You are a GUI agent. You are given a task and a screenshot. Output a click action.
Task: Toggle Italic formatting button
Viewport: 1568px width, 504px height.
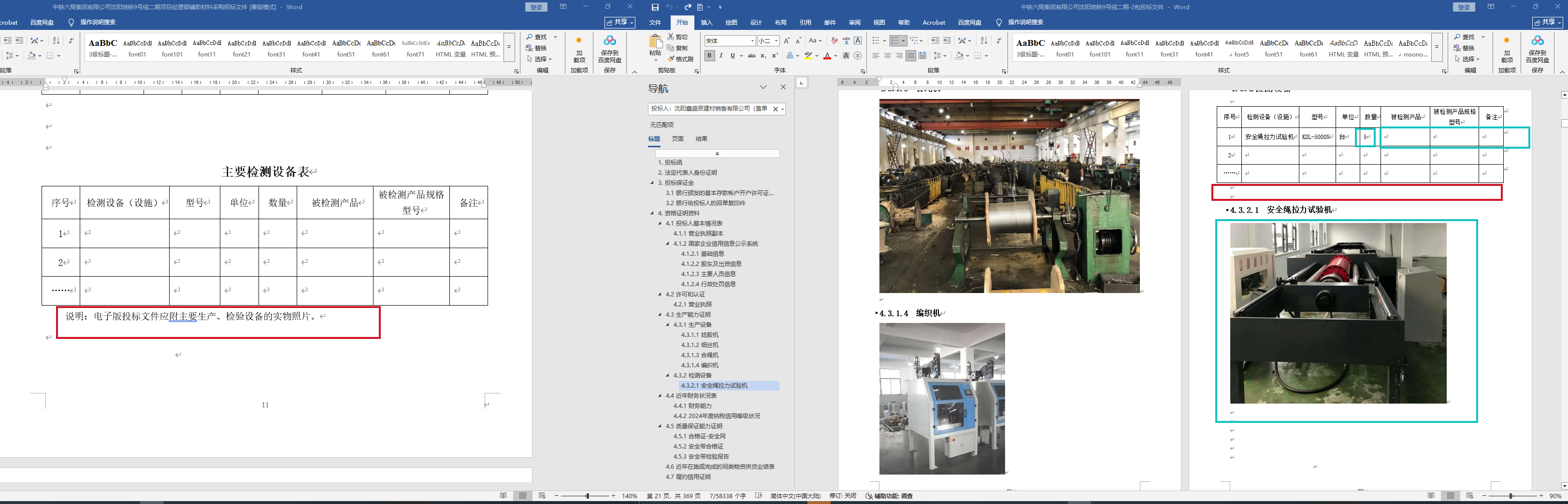click(x=721, y=56)
